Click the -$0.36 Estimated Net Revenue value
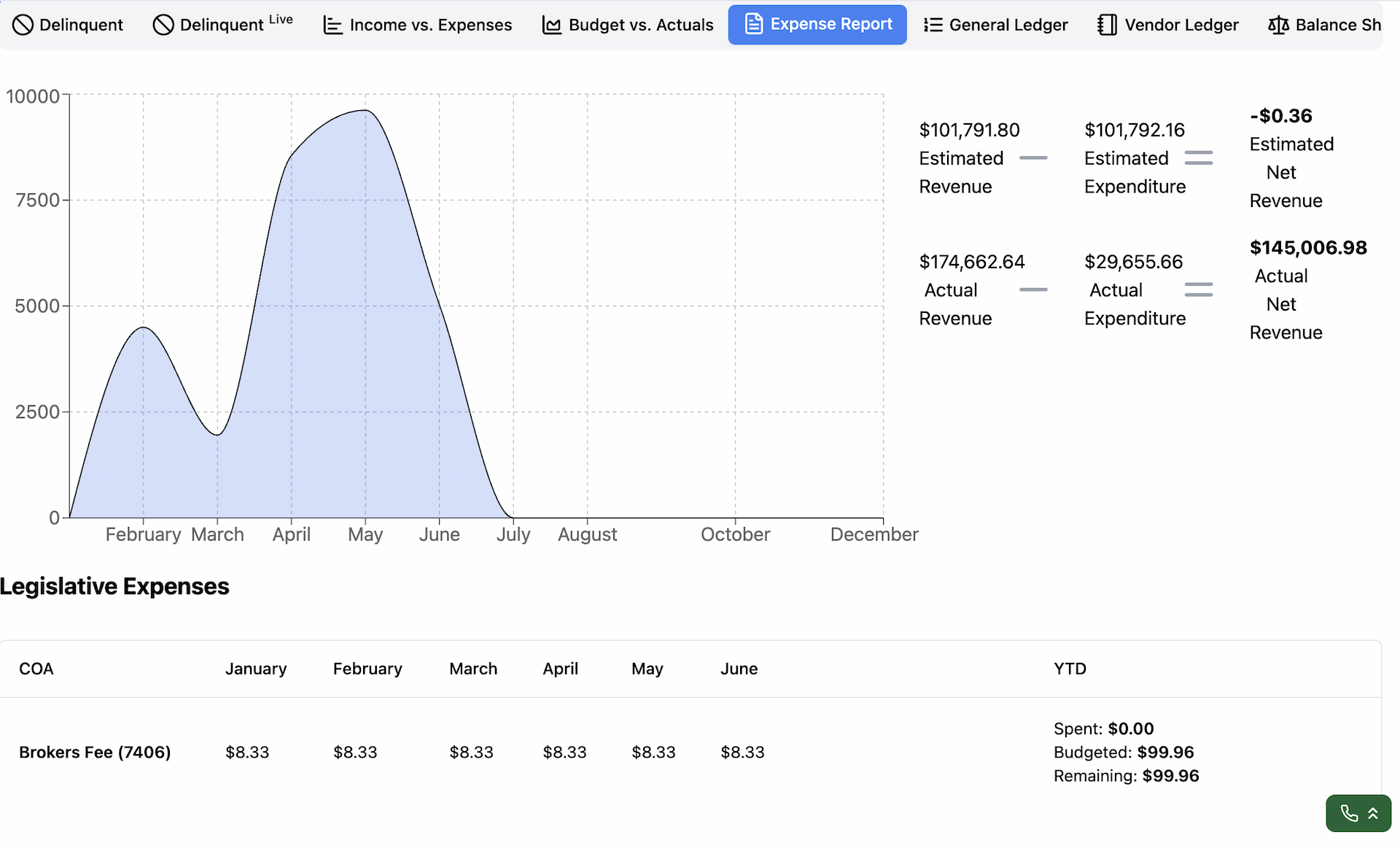 [1281, 116]
